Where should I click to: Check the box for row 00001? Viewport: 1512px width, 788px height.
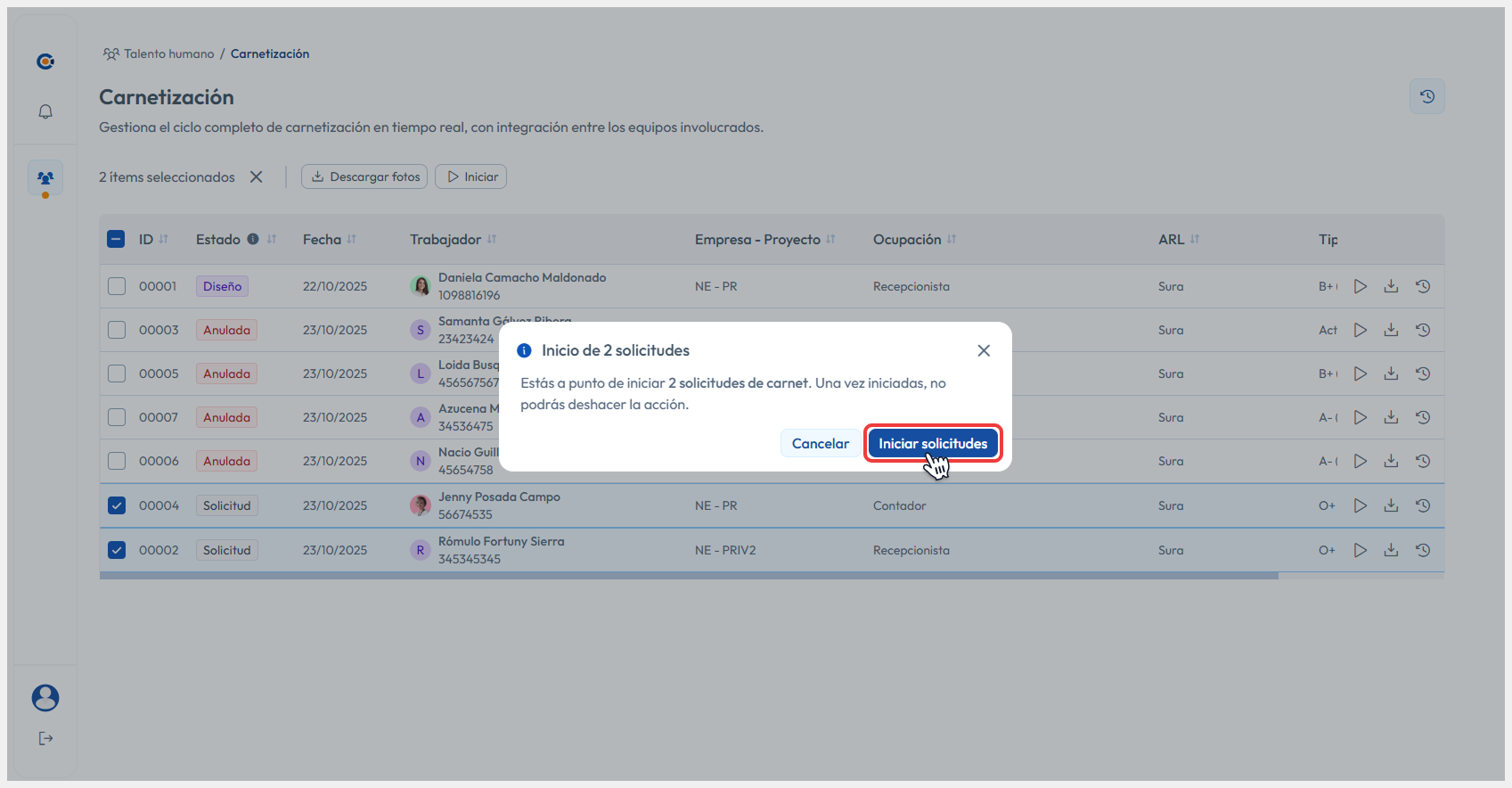click(x=117, y=286)
